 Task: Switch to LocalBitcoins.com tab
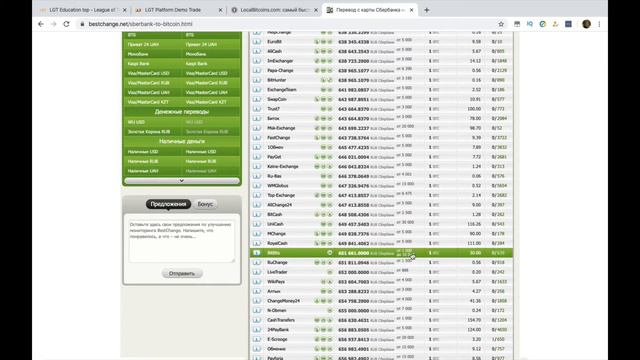[x=274, y=10]
